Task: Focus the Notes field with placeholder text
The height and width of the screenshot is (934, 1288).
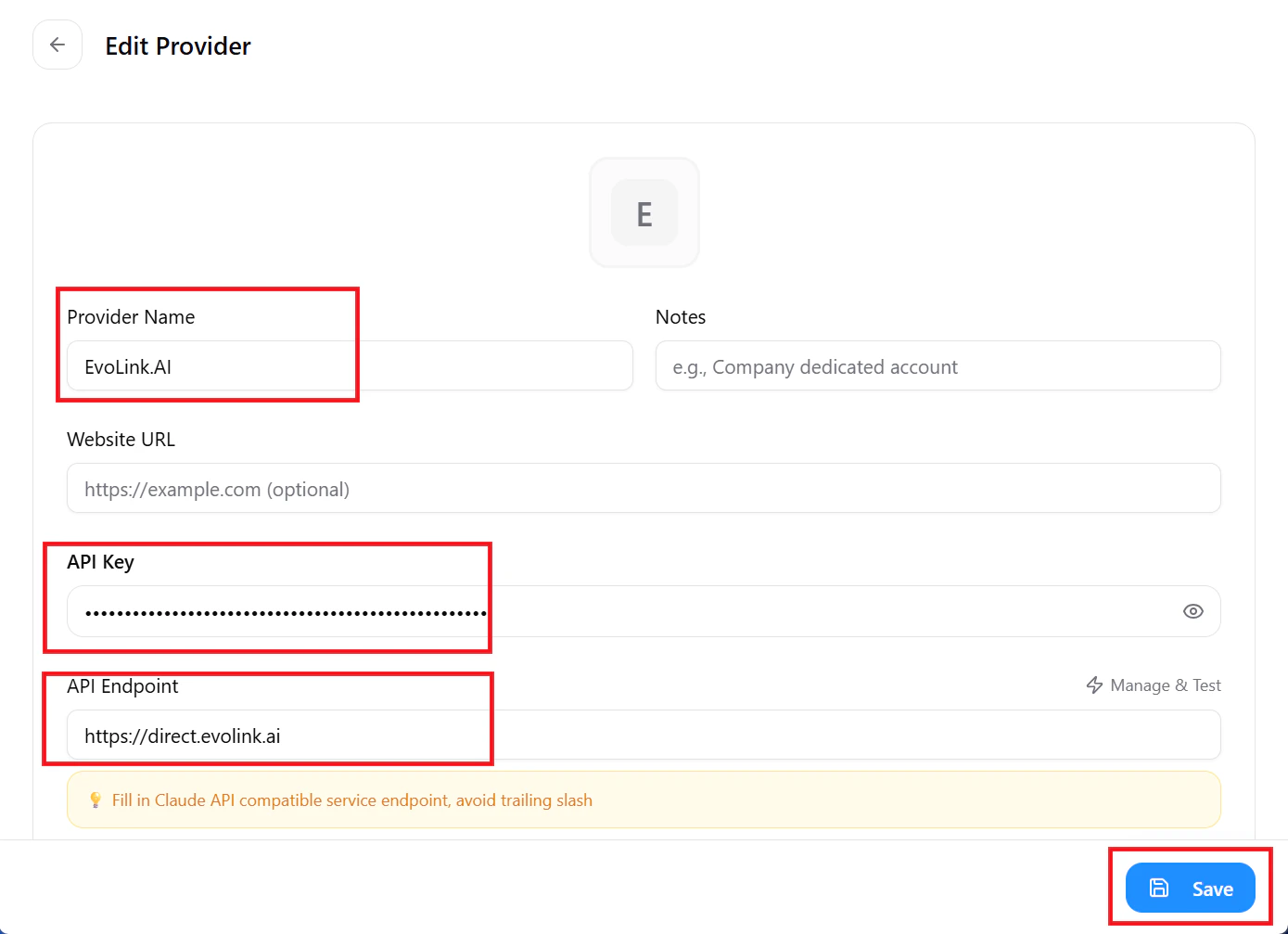Action: (x=937, y=365)
